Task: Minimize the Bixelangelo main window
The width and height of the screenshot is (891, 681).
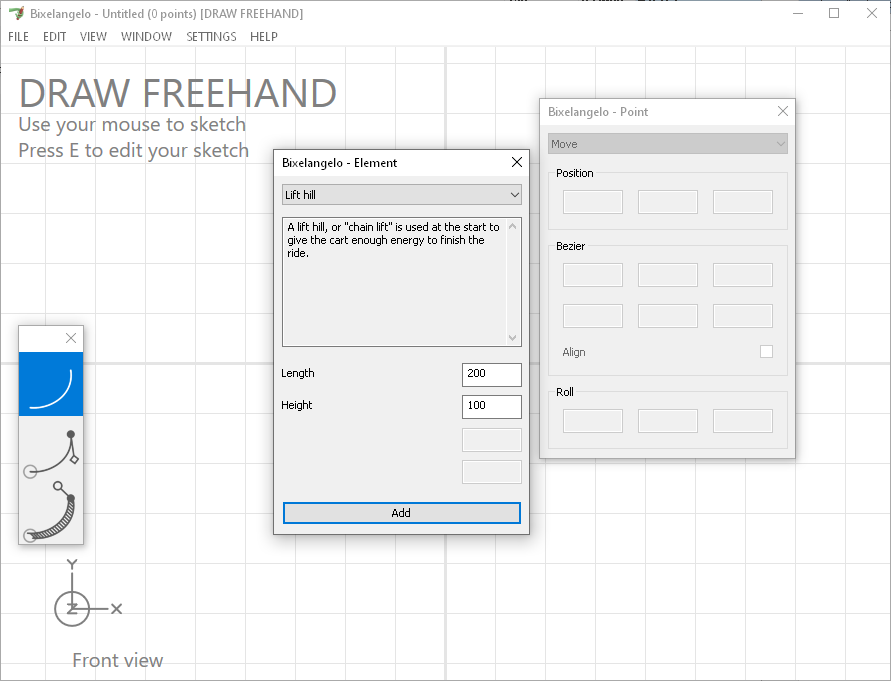Action: 798,13
